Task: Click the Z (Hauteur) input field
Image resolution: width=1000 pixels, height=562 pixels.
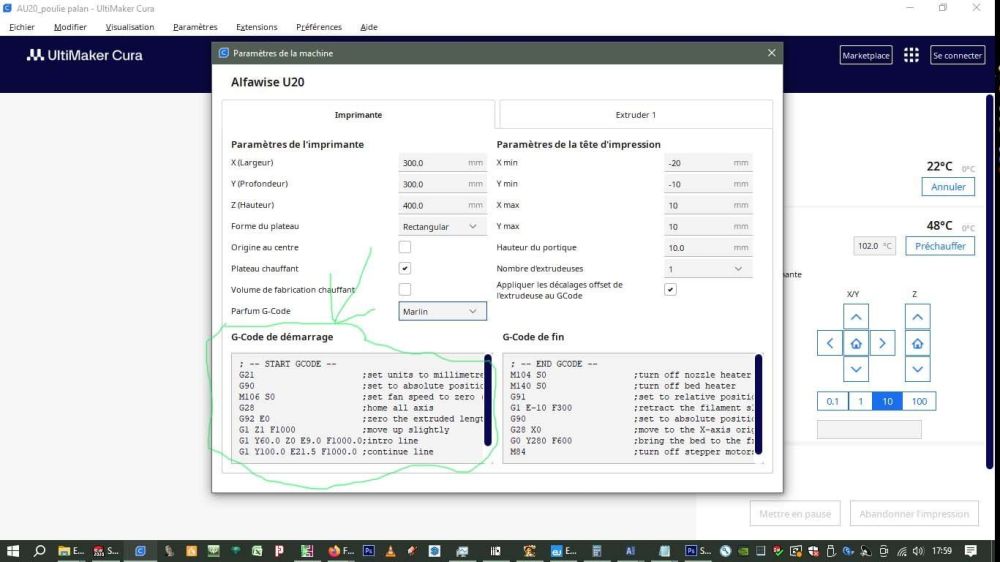Action: 442,205
